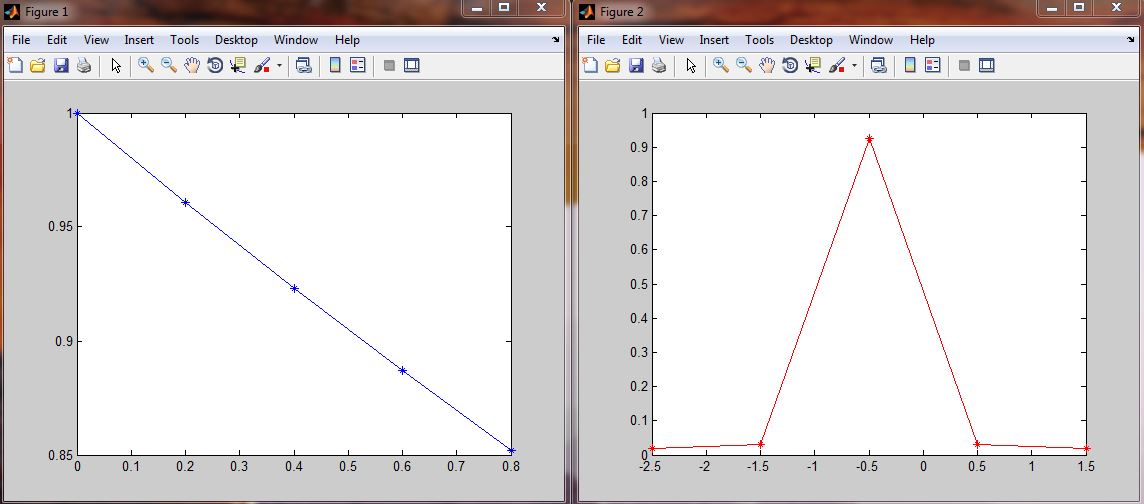Click the red peak data marker in Figure 2
This screenshot has width=1144, height=504.
[x=869, y=139]
